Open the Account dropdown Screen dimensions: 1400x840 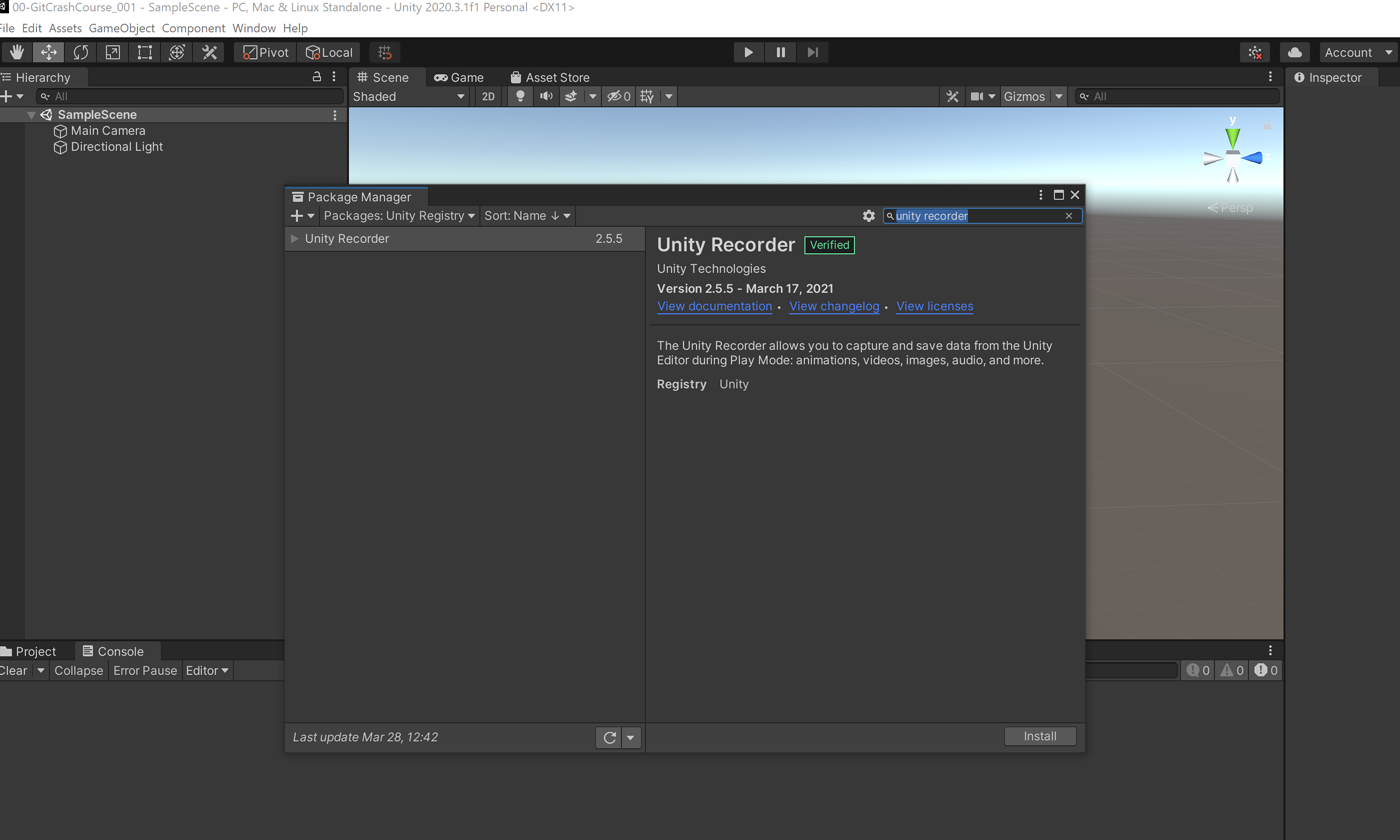pos(1357,52)
